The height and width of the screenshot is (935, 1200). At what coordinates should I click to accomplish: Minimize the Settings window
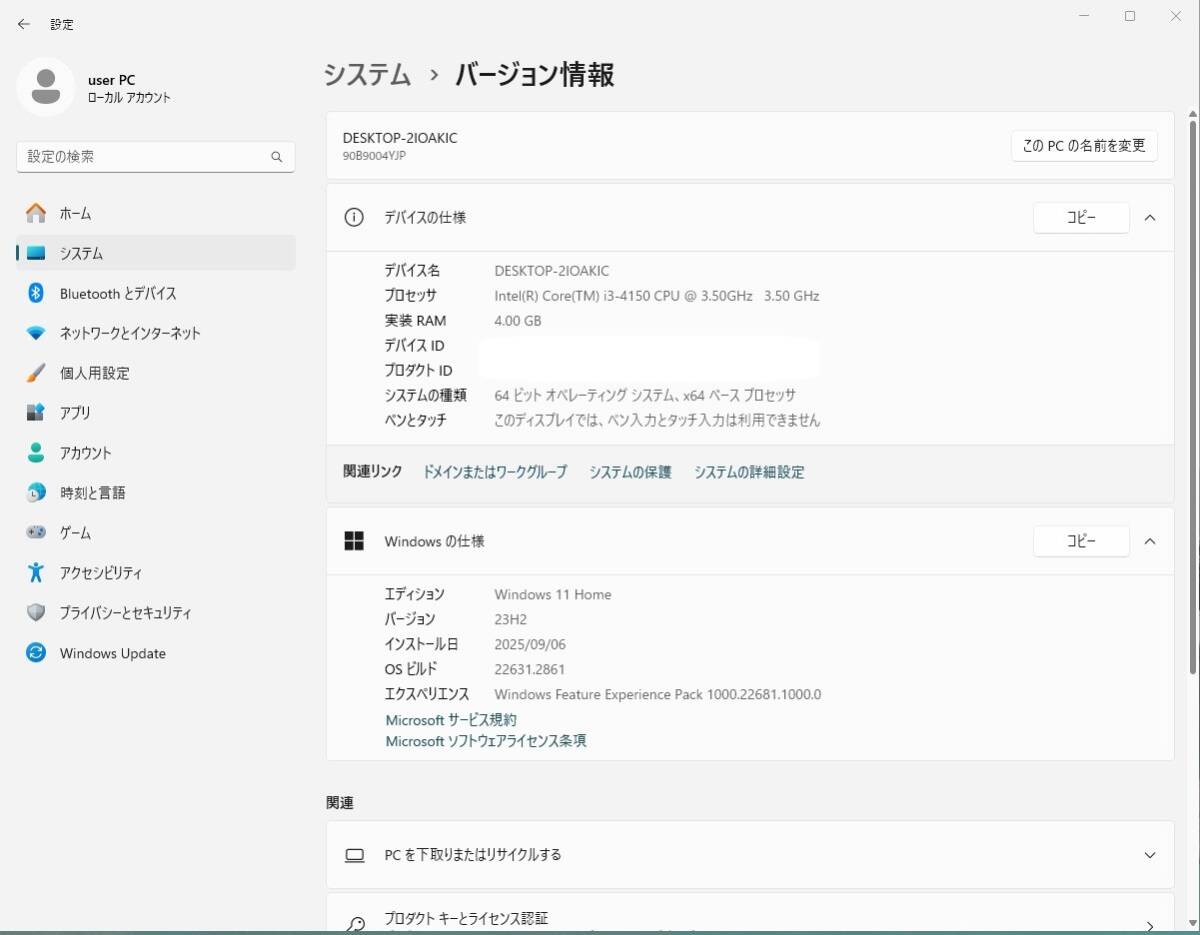click(x=1084, y=16)
